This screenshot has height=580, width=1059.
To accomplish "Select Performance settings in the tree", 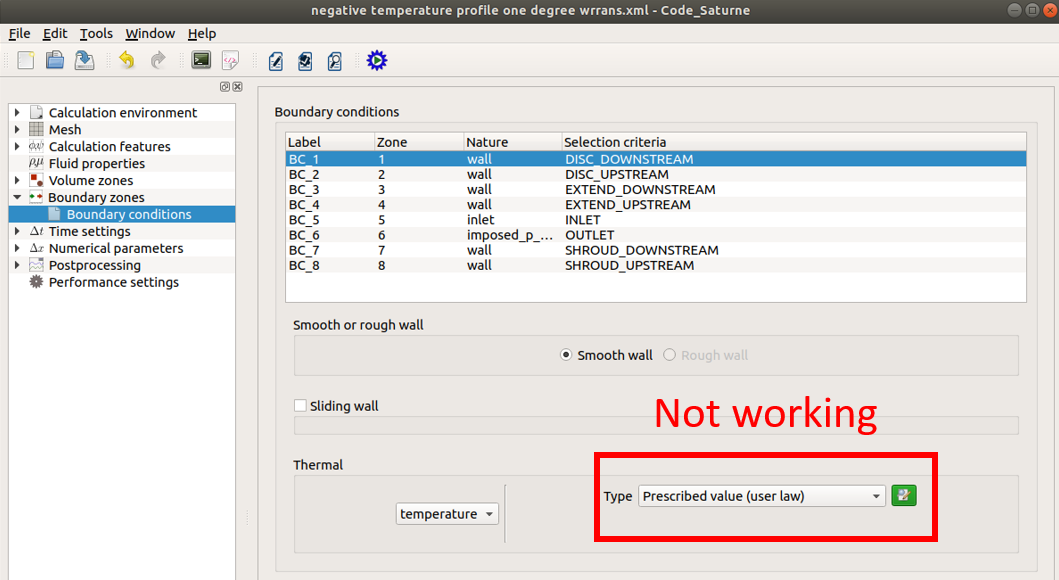I will point(113,282).
